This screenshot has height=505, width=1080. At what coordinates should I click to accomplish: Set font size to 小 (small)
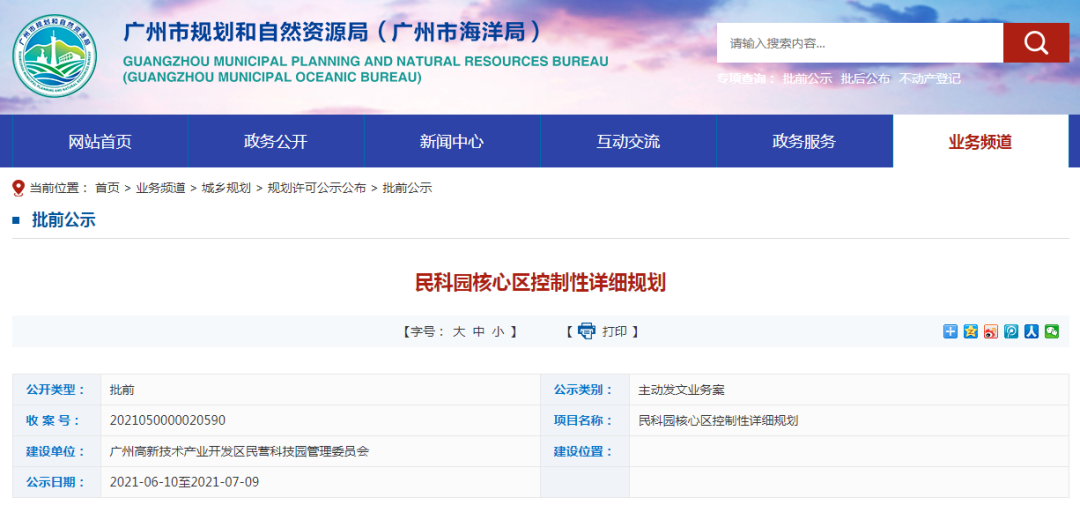(x=498, y=332)
